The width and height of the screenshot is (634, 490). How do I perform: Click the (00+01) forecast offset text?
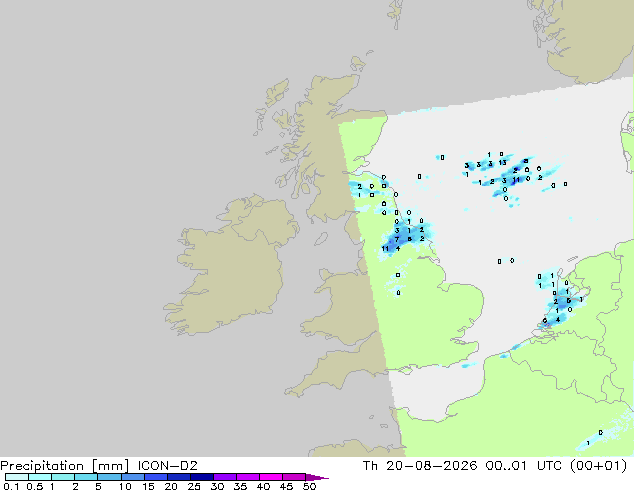(598, 466)
